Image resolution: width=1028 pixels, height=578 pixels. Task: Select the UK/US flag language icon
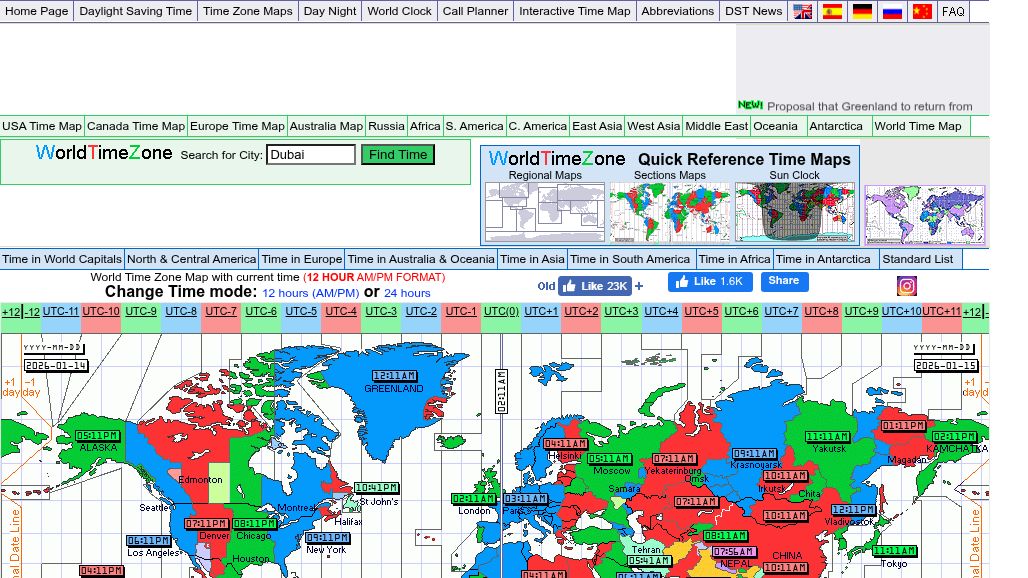[x=802, y=12]
